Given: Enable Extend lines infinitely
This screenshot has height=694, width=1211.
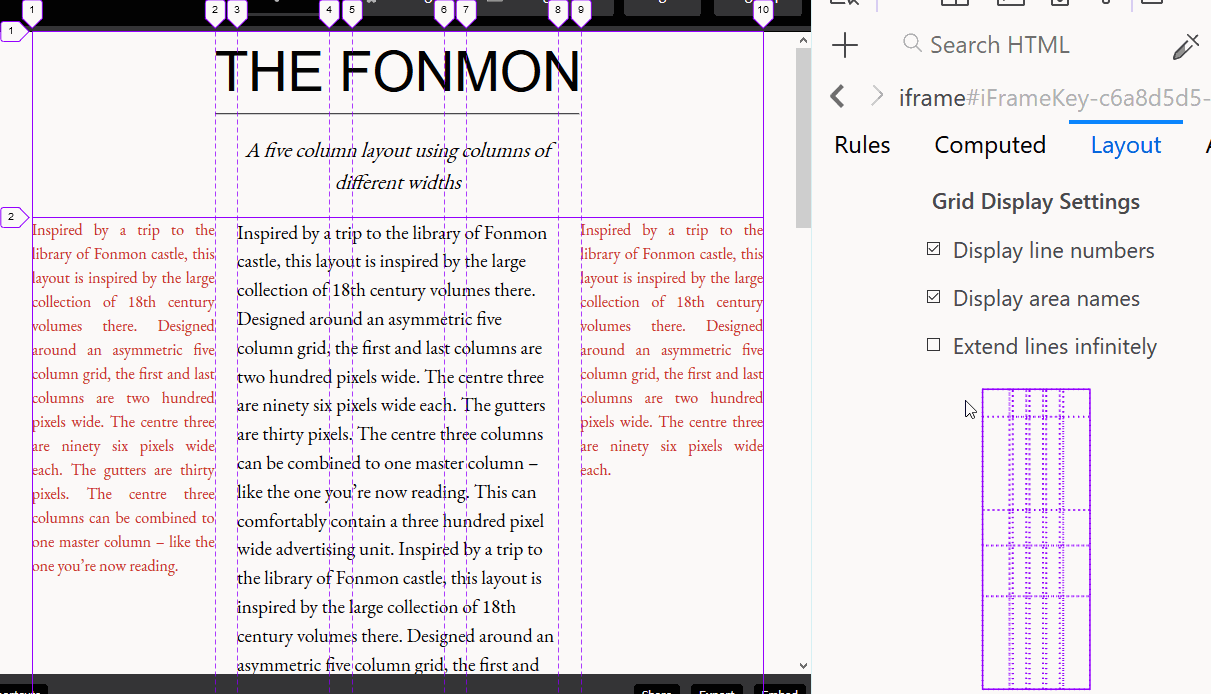Looking at the screenshot, I should click(x=934, y=345).
